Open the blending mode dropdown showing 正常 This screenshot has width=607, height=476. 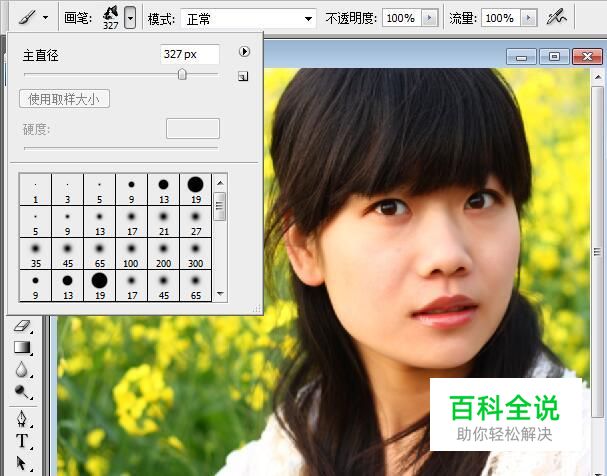pos(249,18)
